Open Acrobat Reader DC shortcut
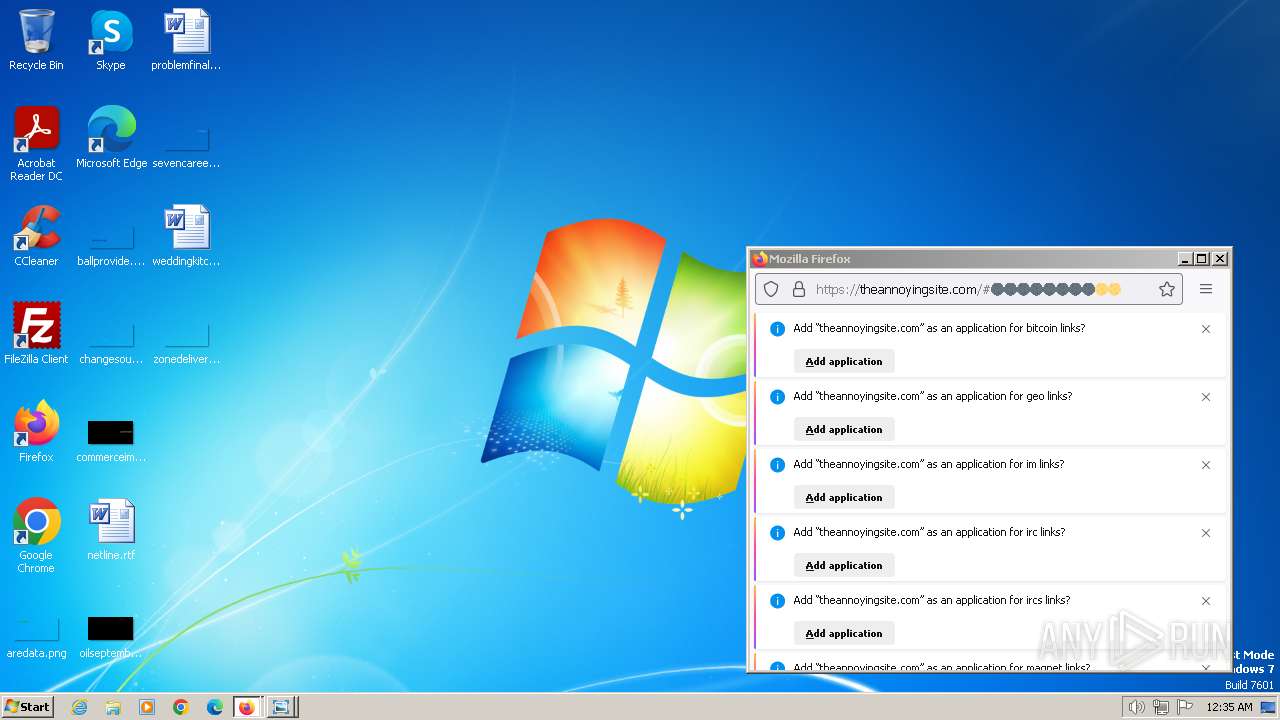The width and height of the screenshot is (1280, 720). [x=36, y=144]
